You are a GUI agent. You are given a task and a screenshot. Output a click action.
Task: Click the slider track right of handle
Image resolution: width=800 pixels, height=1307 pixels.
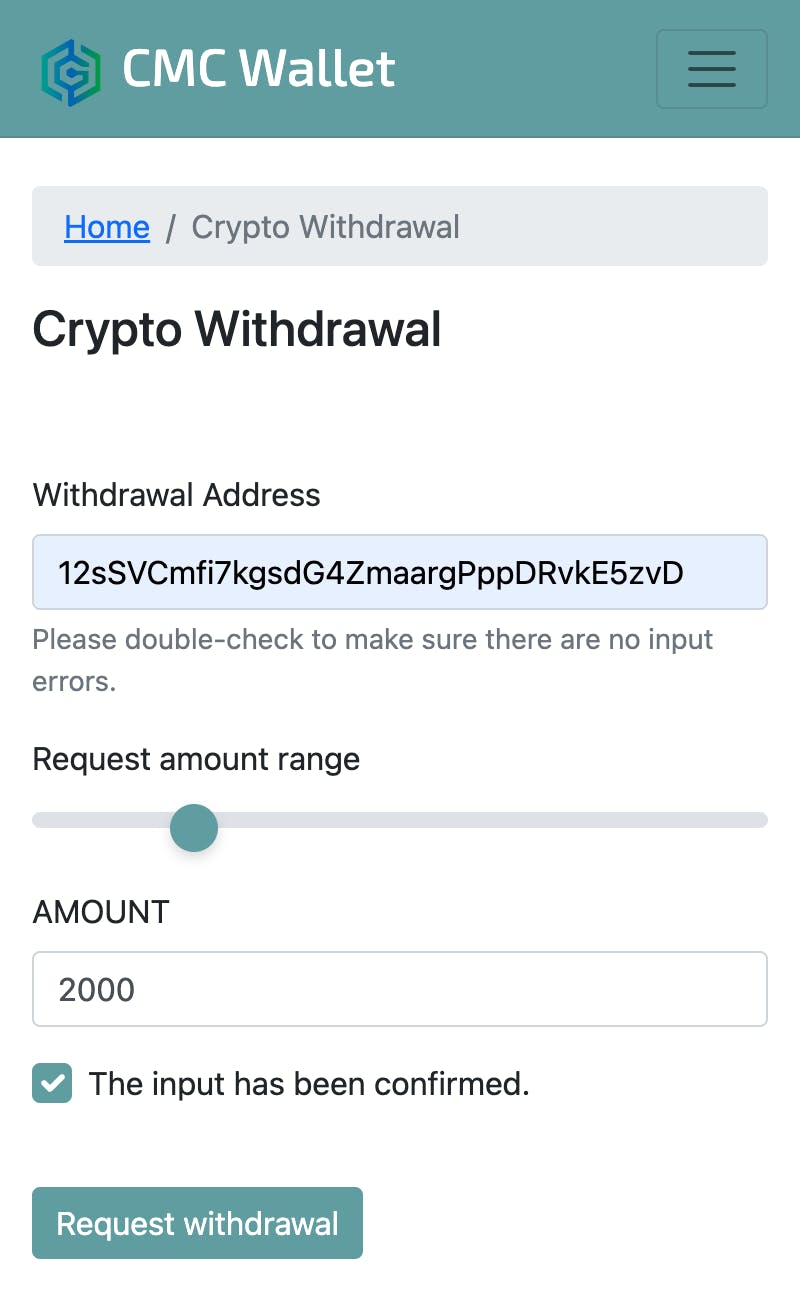500,821
